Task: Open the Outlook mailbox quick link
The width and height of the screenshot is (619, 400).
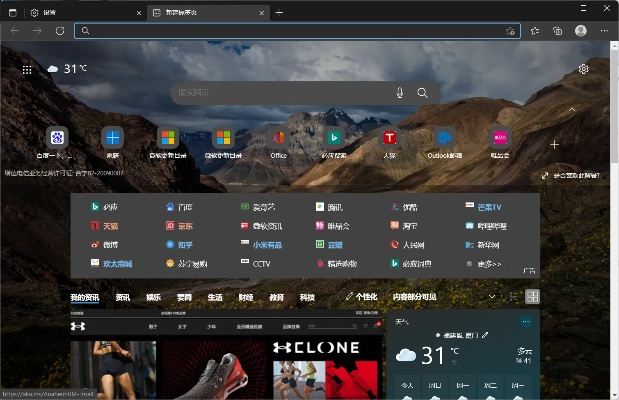Action: (x=445, y=138)
